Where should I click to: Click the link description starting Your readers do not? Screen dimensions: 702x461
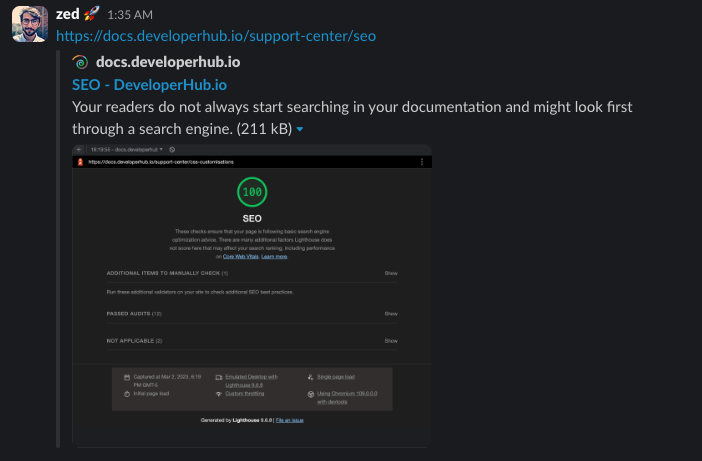[x=352, y=118]
